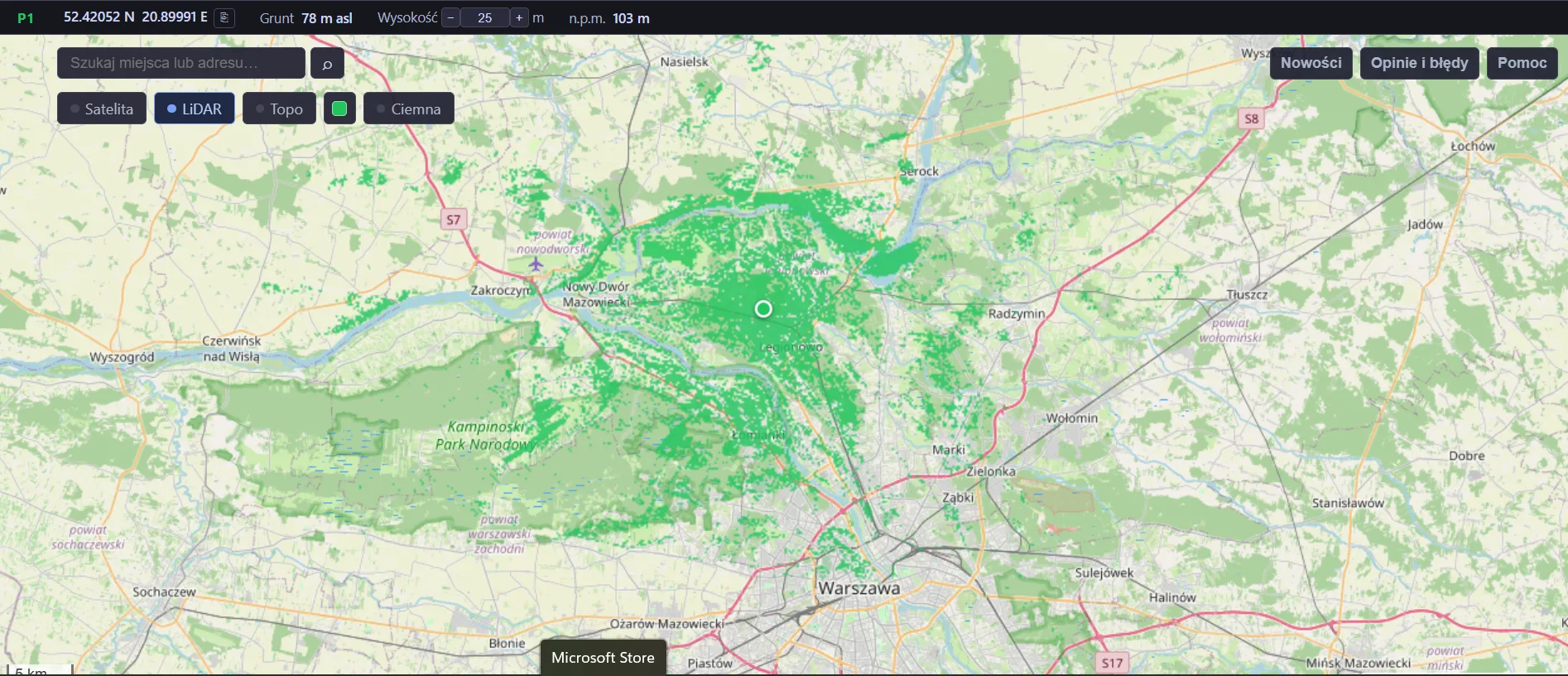
Task: Click the Wyszogród town label
Action: [x=122, y=357]
